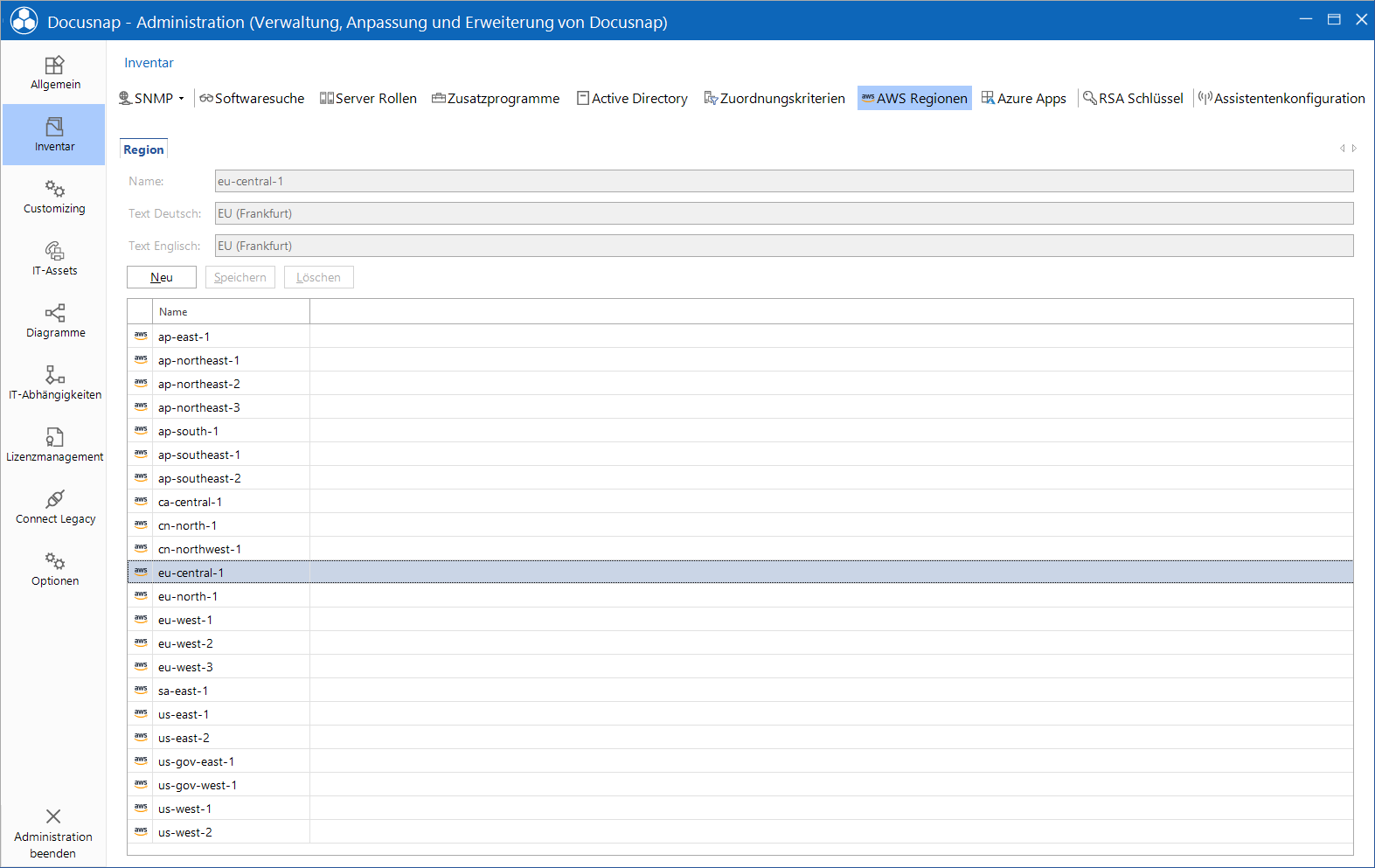The height and width of the screenshot is (868, 1375).
Task: Select the eu-west-3 row
Action: pos(740,667)
